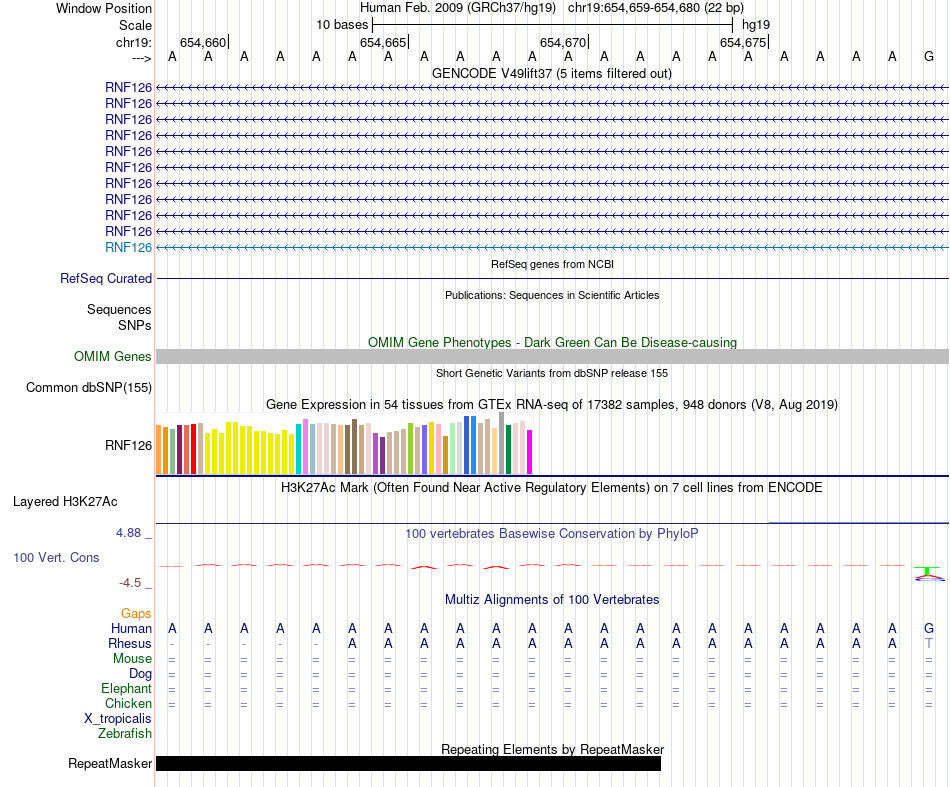Click the G base in the top sequence row
Image resolution: width=950 pixels, height=787 pixels.
pyautogui.click(x=929, y=56)
